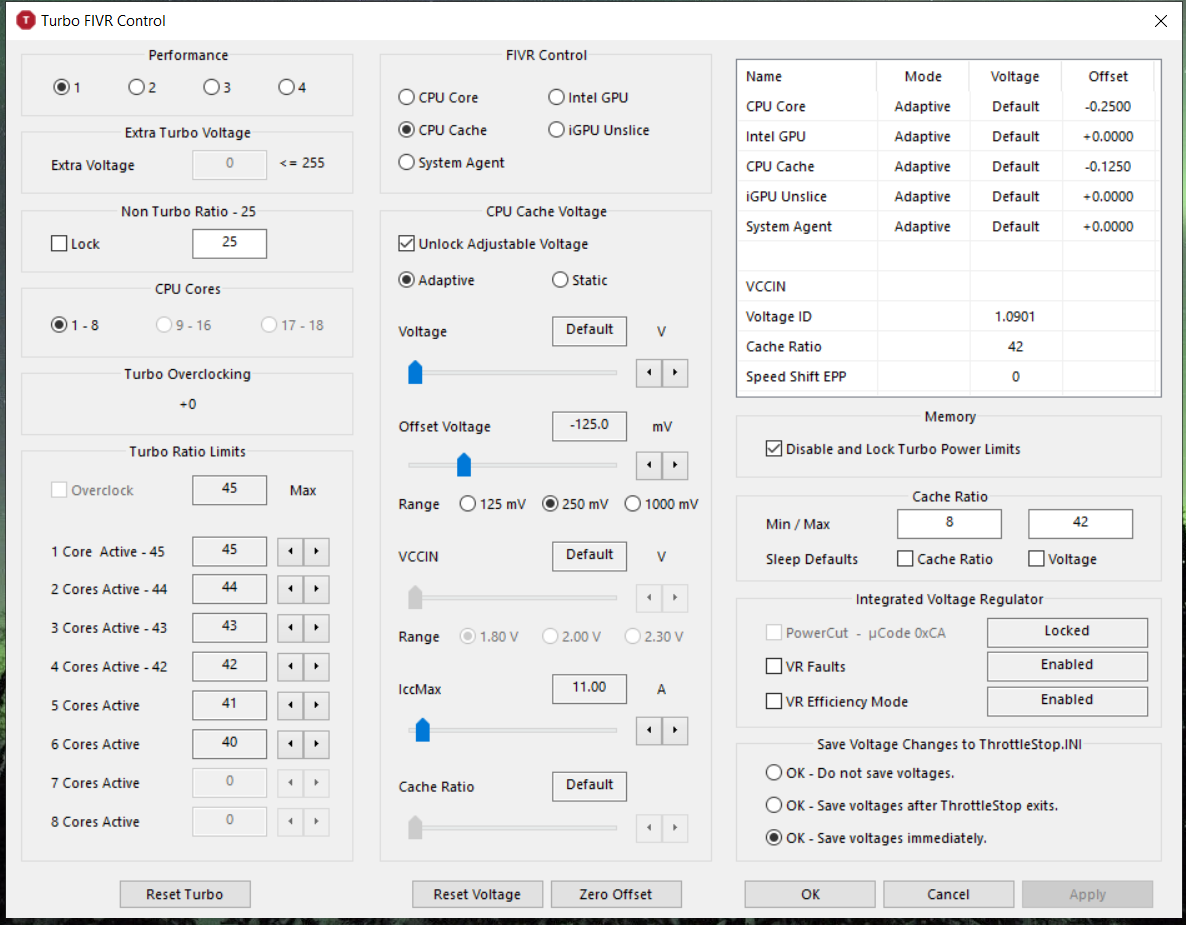Increase 3 Cores Active ratio with right arrow
Viewport: 1186px width, 925px height.
(316, 628)
